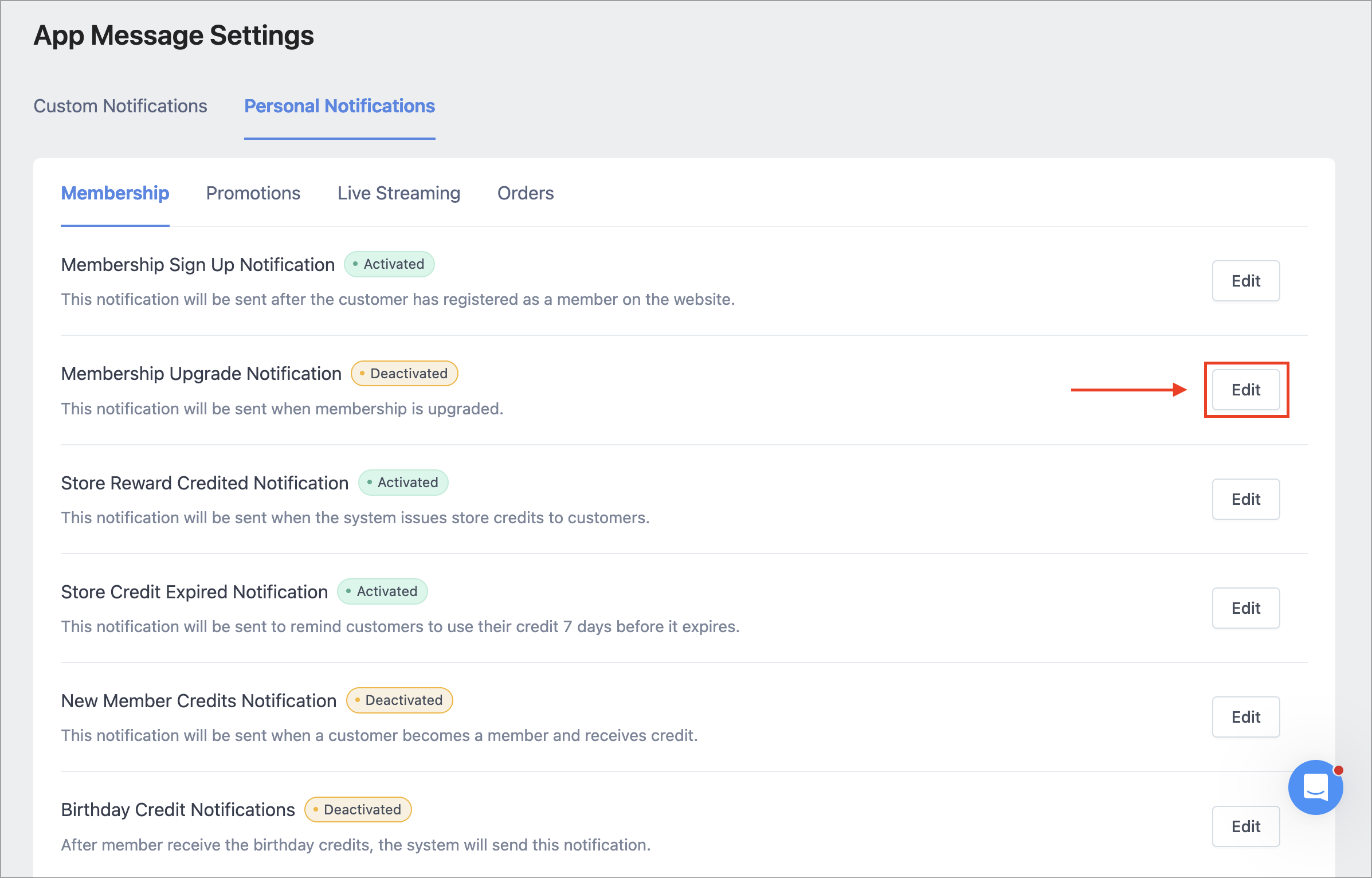This screenshot has height=878, width=1372.
Task: Click description about registered member on website
Action: tap(398, 299)
